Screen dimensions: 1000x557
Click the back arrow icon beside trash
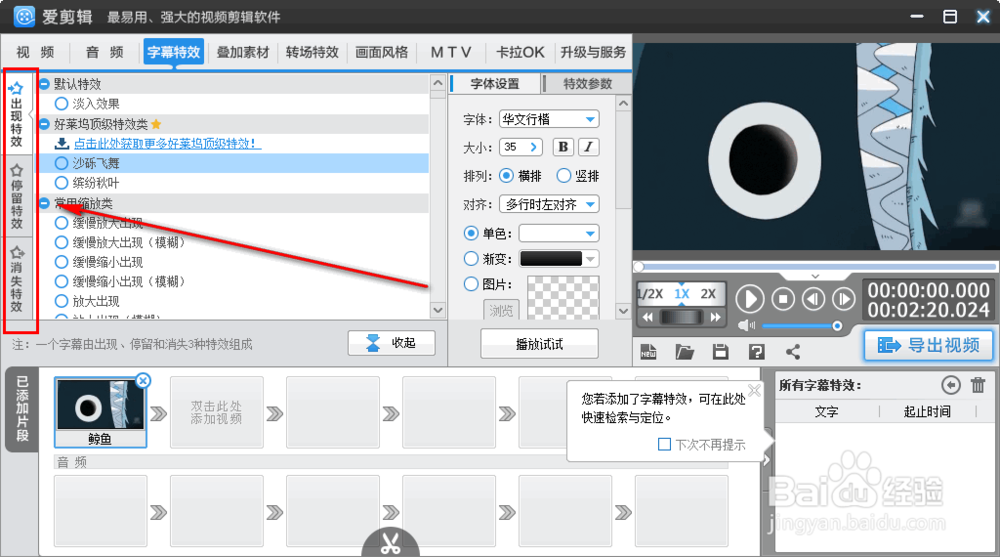pos(950,385)
